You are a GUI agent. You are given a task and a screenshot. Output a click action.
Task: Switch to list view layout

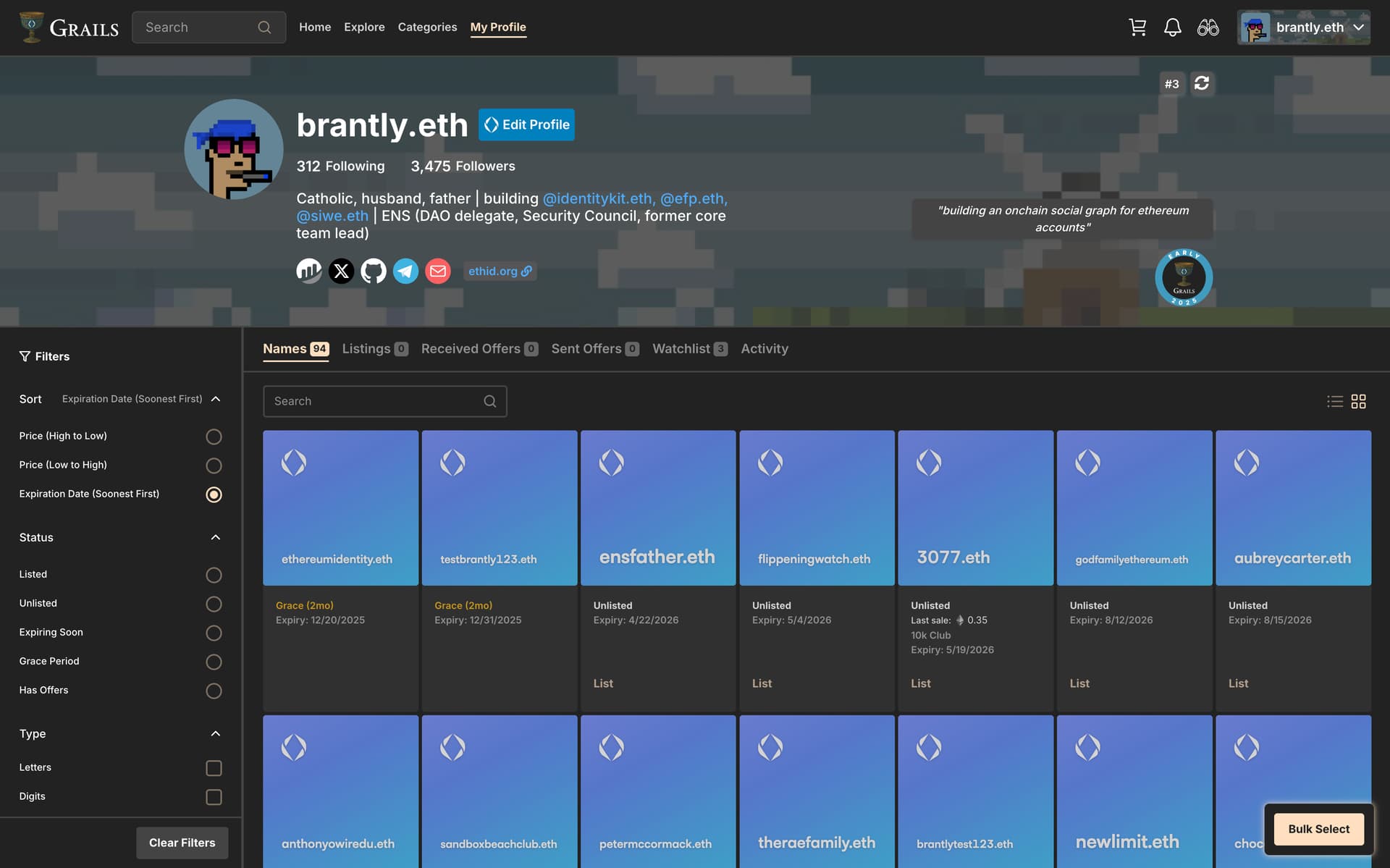point(1334,401)
